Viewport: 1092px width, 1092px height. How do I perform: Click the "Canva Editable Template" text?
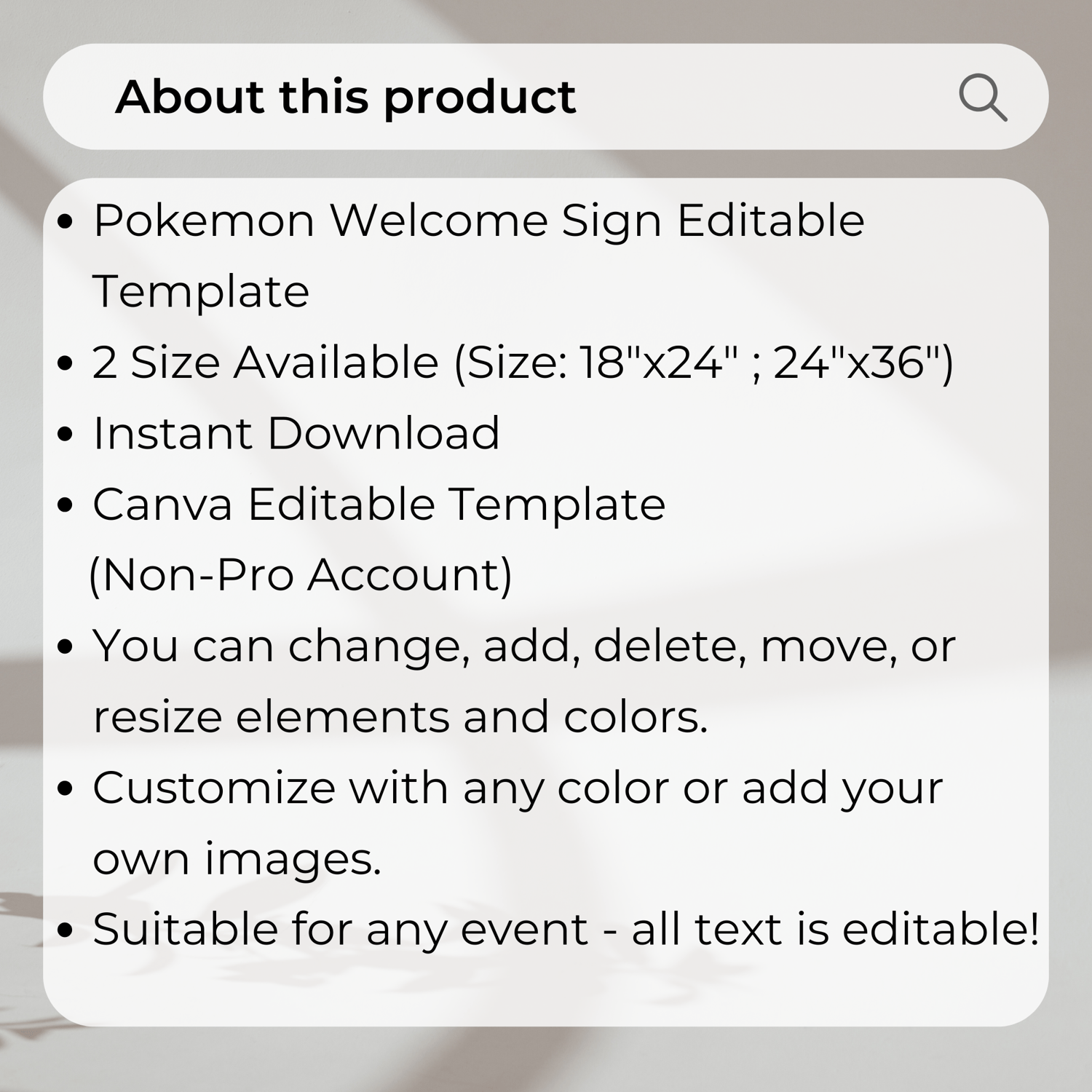[x=379, y=505]
